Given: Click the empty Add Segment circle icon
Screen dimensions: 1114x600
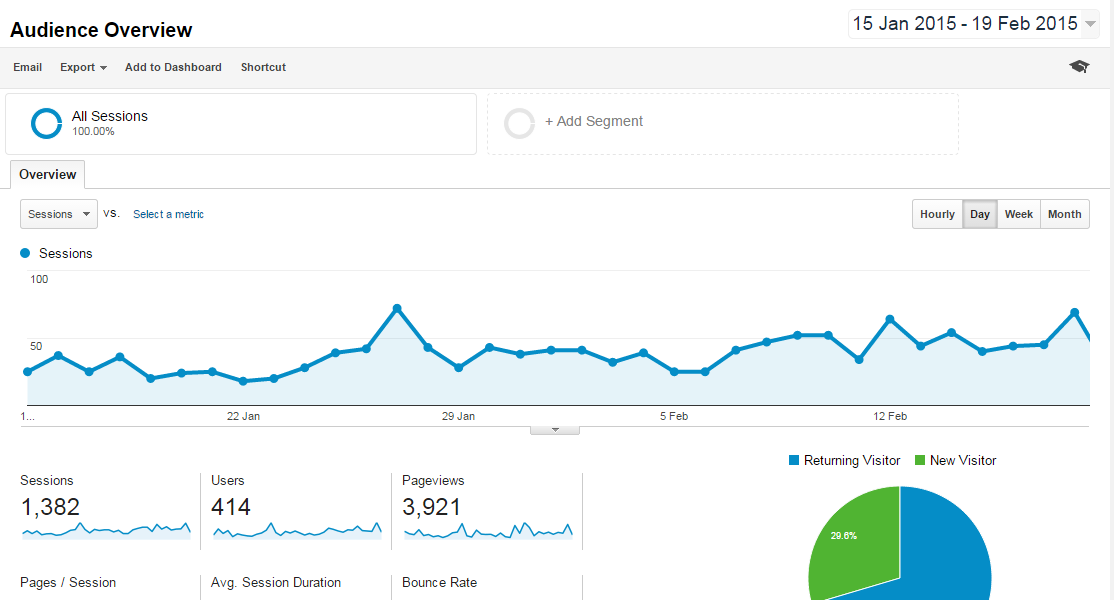Looking at the screenshot, I should [519, 124].
